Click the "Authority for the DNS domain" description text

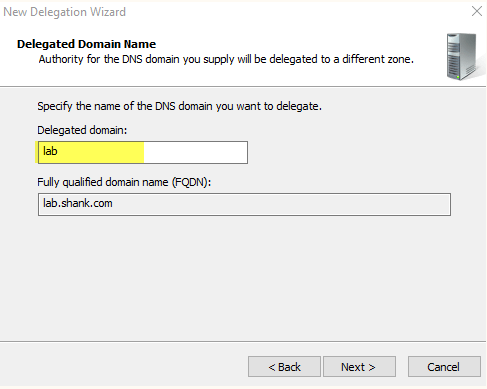pyautogui.click(x=226, y=59)
